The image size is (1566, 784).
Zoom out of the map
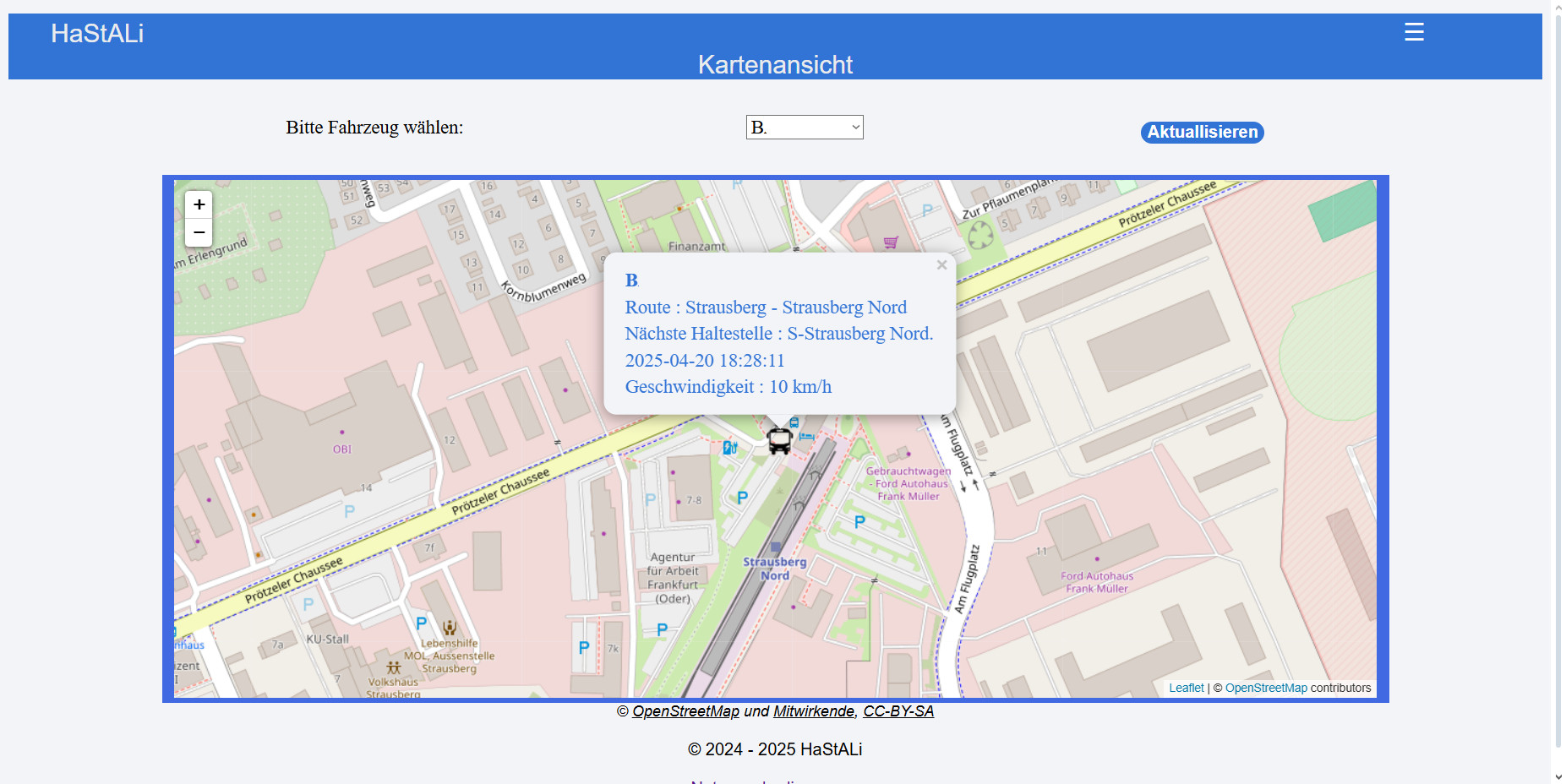[x=199, y=232]
